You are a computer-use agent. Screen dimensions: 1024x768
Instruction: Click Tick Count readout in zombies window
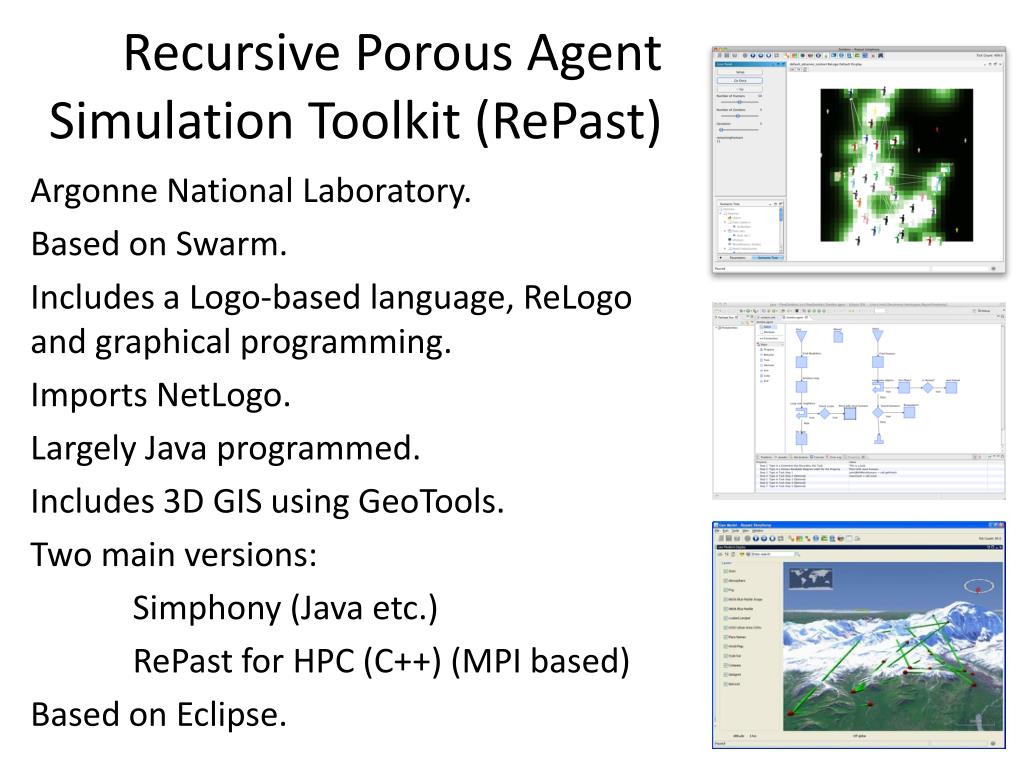989,56
